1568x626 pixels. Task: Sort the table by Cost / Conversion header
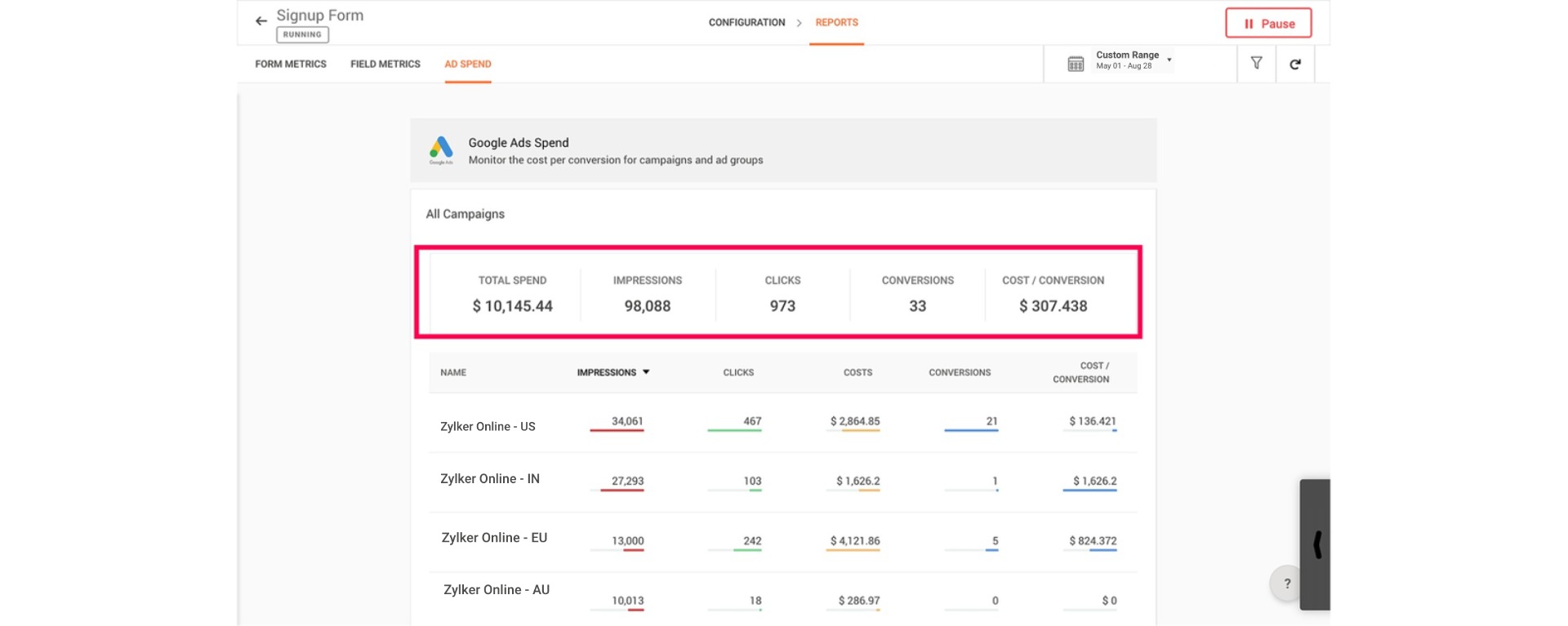point(1080,372)
